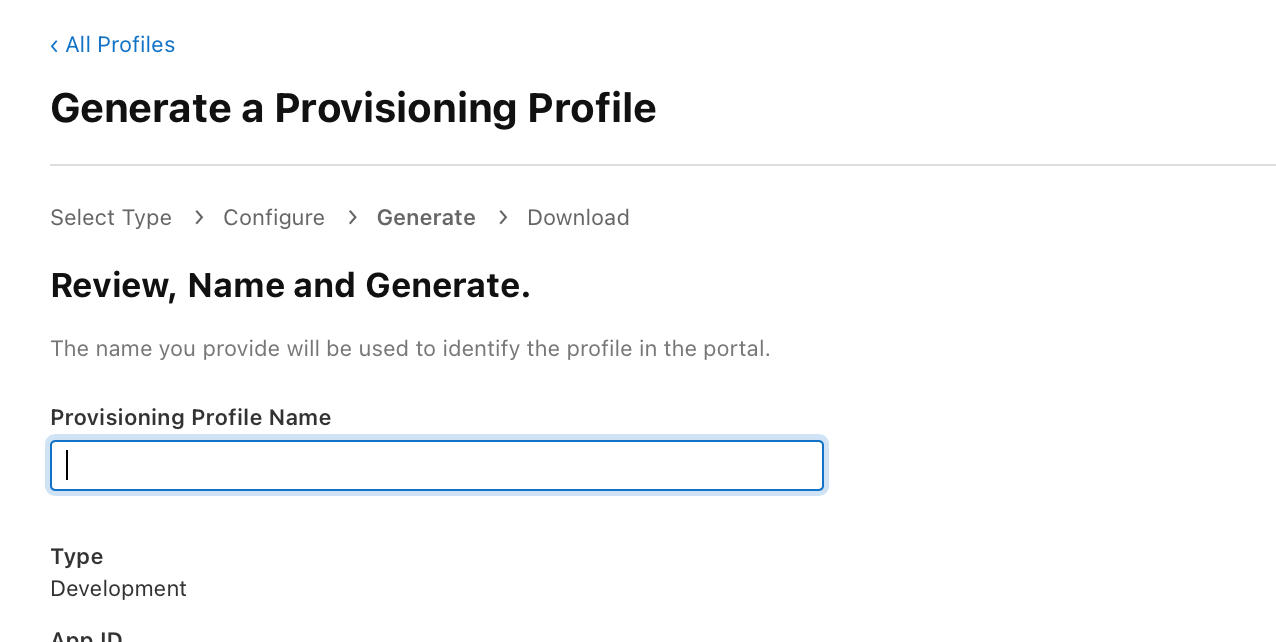Focus the Provisioning Profile Name field
1276x642 pixels.
coord(437,466)
